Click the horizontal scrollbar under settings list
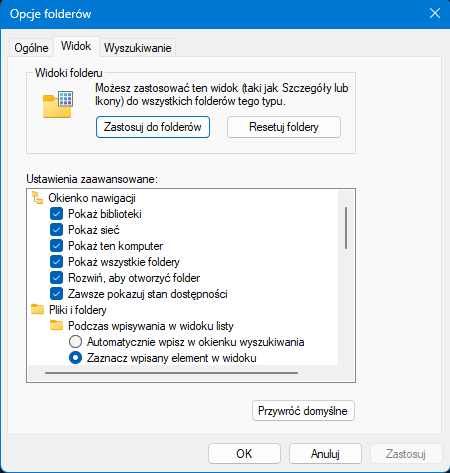Viewport: 450px width, 473px height. [x=171, y=373]
